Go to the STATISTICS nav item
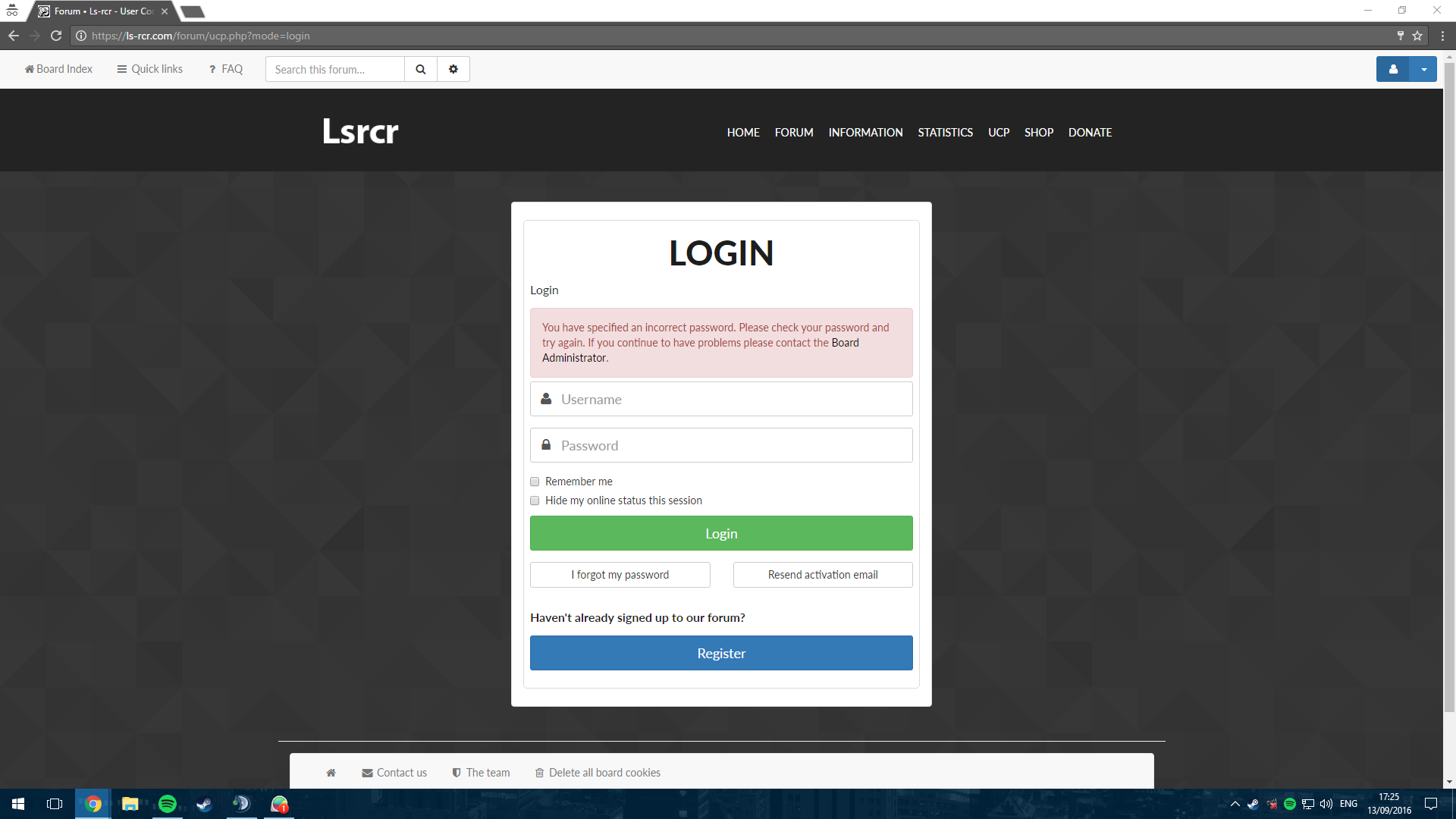Image resolution: width=1456 pixels, height=819 pixels. (x=945, y=132)
